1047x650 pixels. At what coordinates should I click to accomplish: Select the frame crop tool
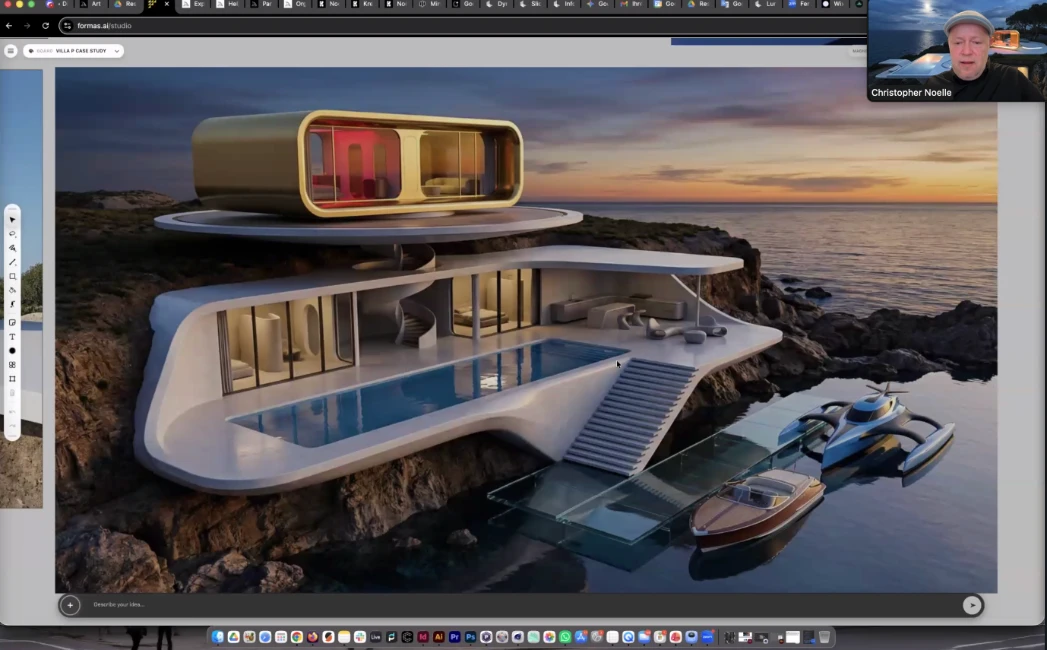point(12,379)
